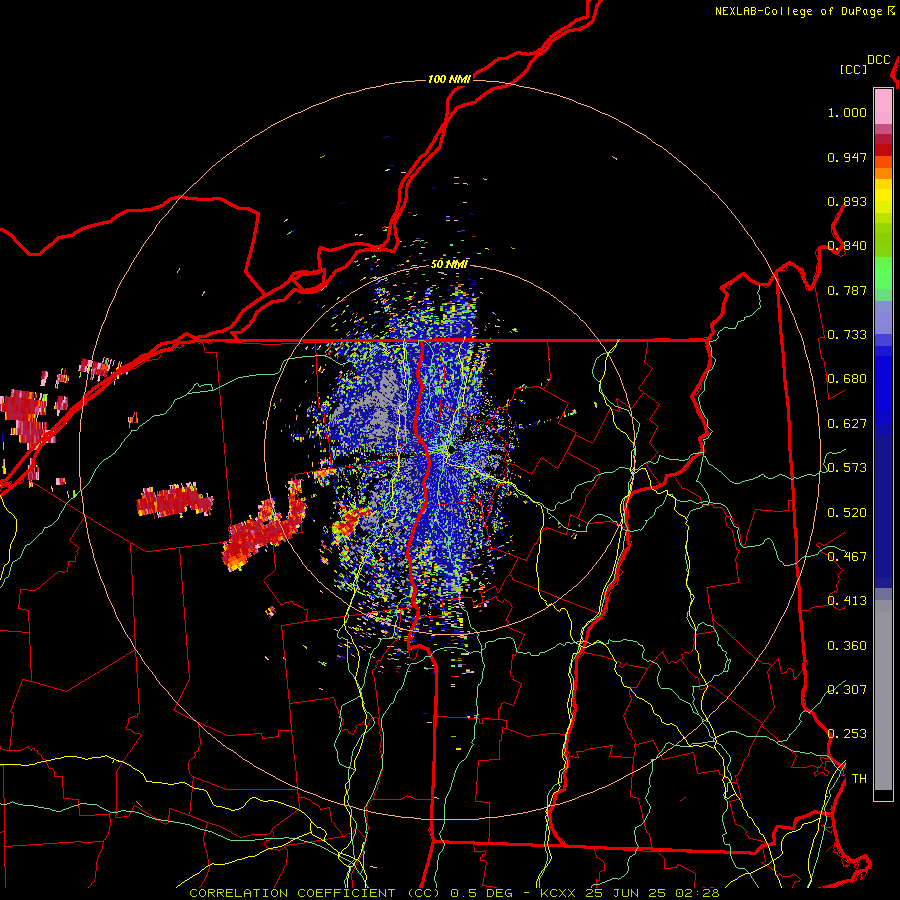
Task: Click the 0.360 scale value
Action: [x=847, y=646]
